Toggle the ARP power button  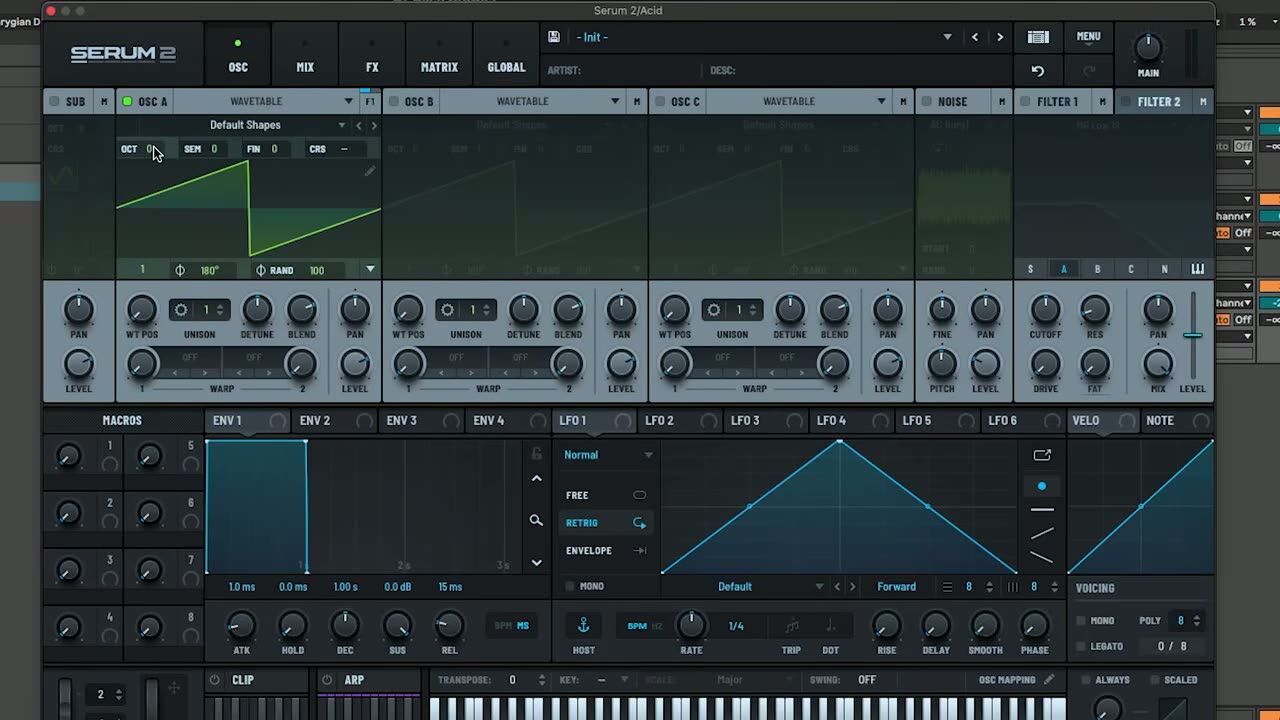pyautogui.click(x=327, y=680)
